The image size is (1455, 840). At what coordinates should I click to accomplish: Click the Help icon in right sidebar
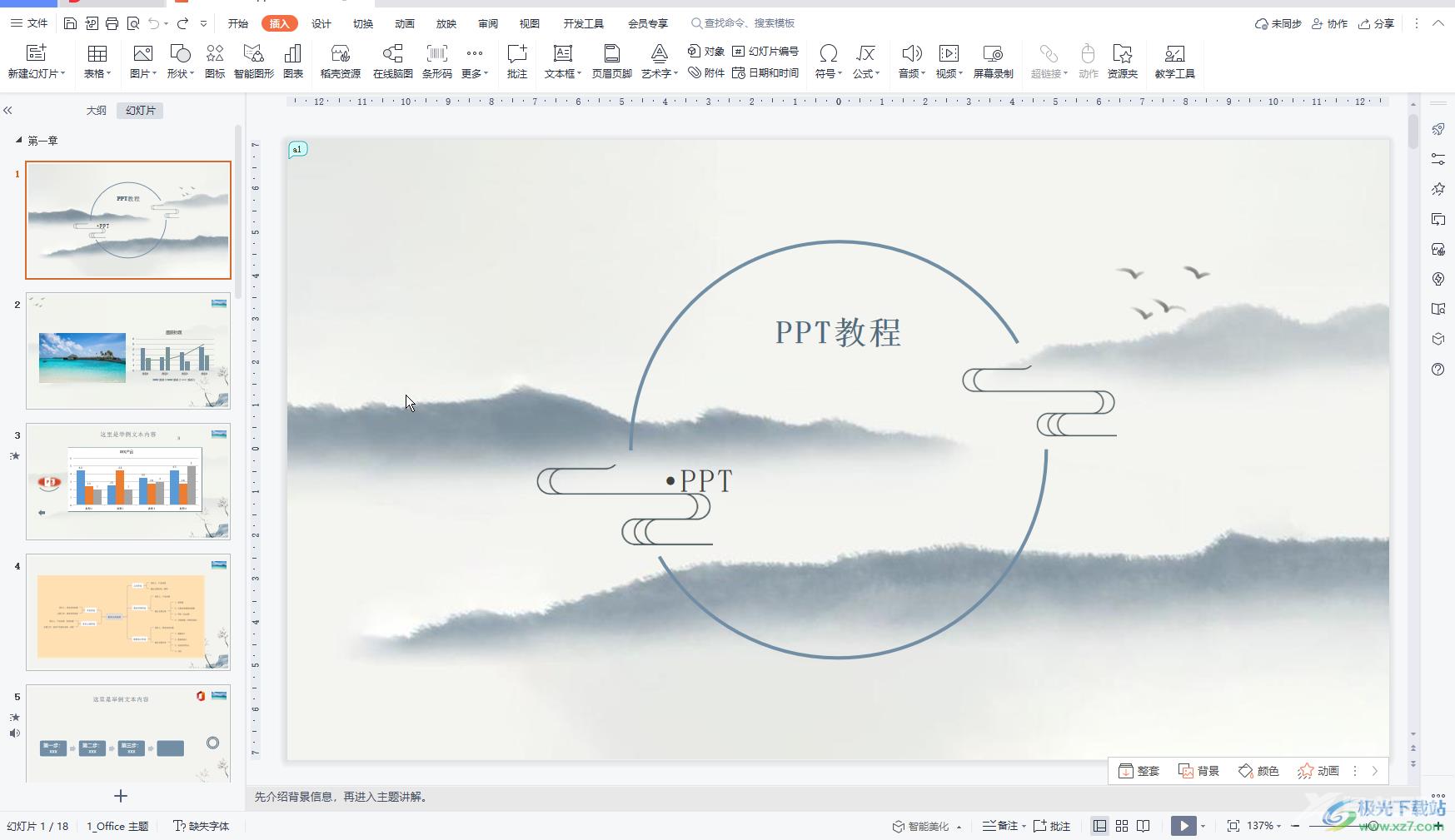click(x=1438, y=370)
